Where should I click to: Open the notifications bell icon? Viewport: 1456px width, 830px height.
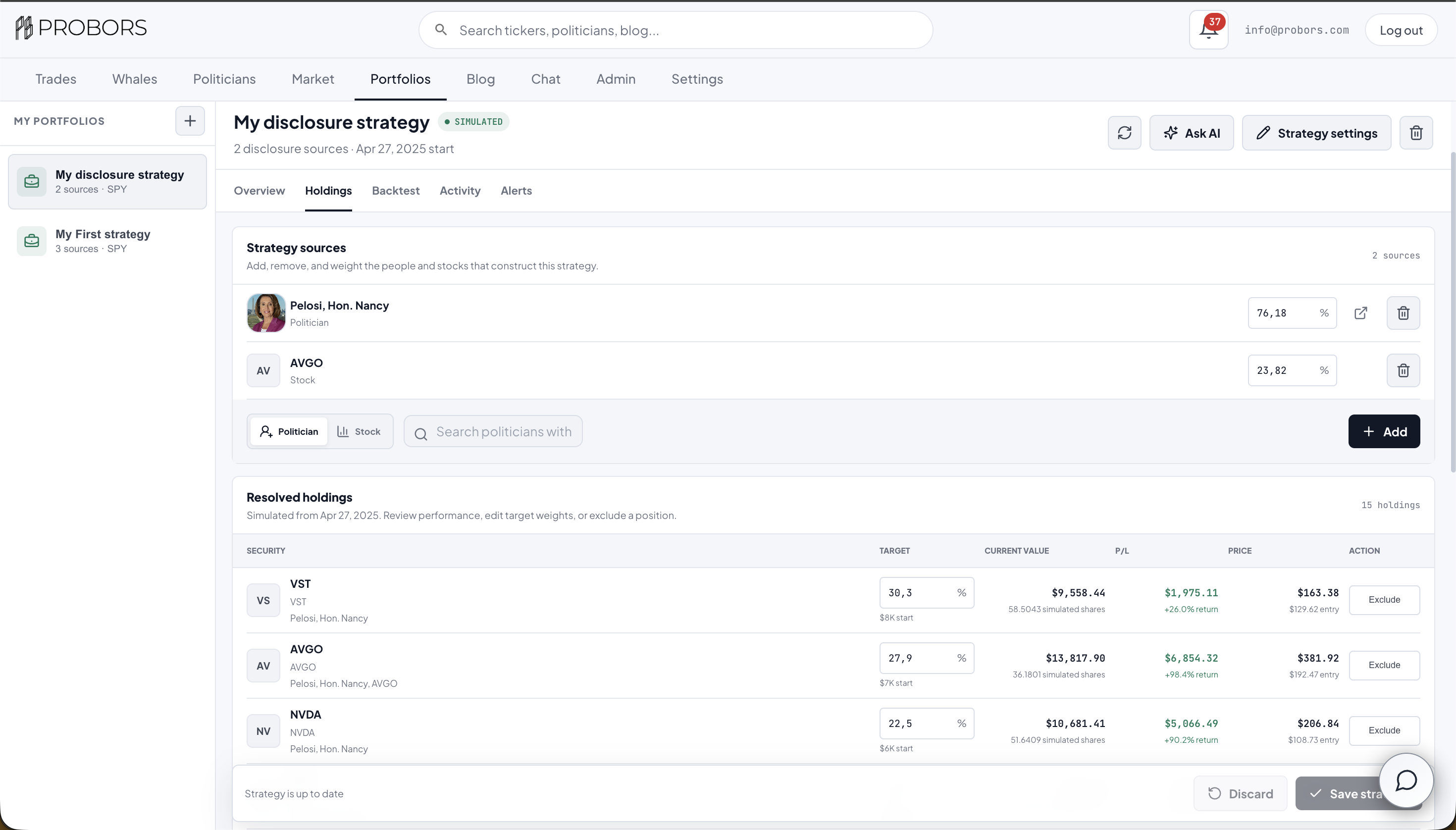click(x=1208, y=30)
